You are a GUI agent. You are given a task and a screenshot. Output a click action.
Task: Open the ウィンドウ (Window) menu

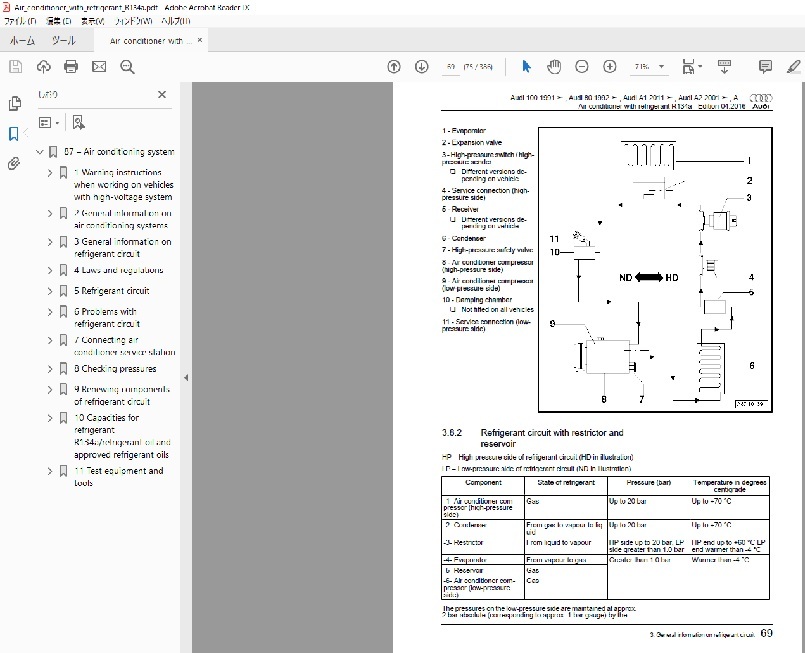coord(133,21)
